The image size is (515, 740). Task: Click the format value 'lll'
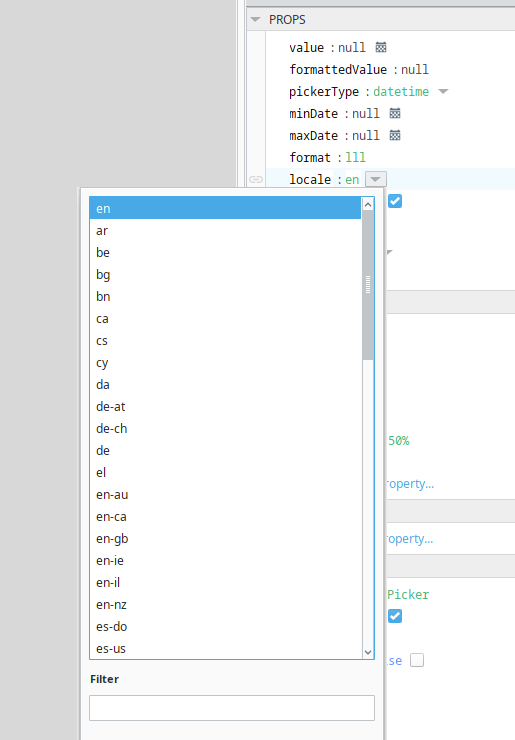(355, 158)
